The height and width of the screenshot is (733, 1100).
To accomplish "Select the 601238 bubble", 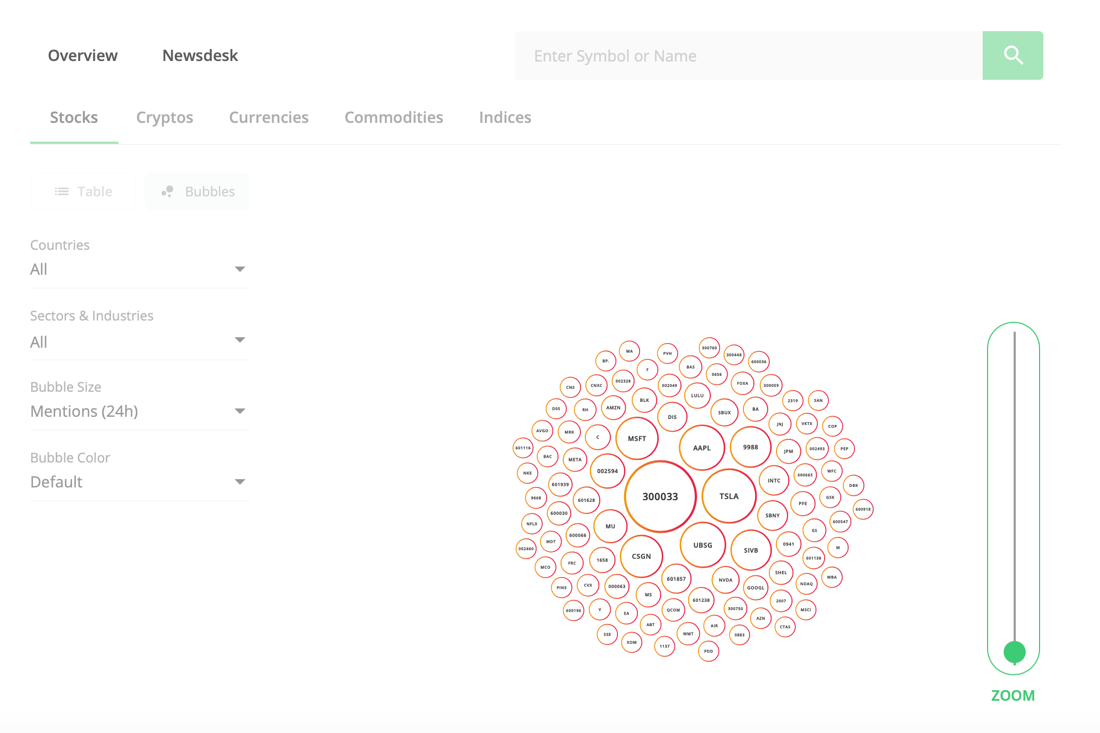I will (701, 600).
